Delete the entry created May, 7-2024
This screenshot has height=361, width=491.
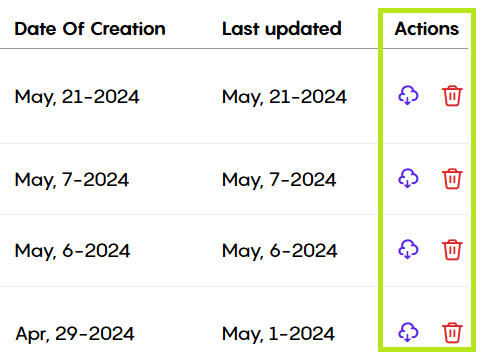(x=452, y=179)
